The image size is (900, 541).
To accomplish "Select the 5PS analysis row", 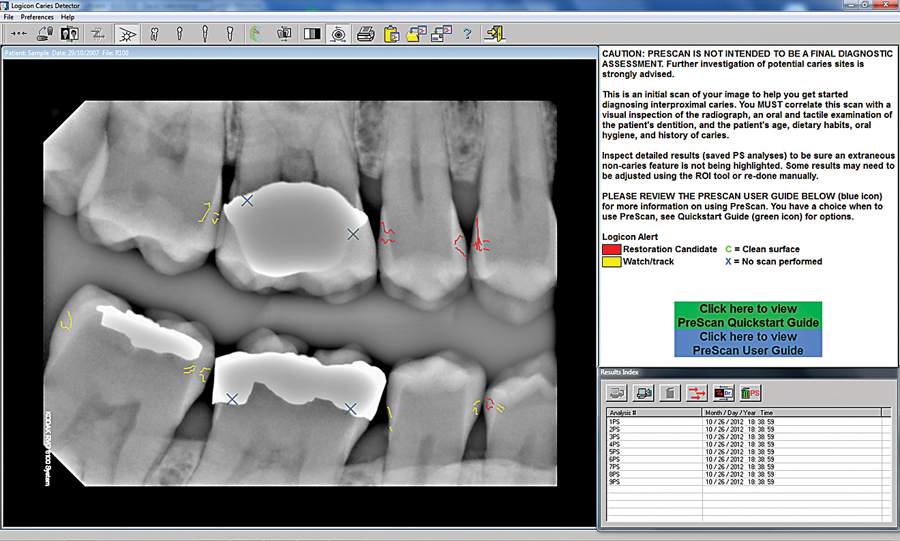I will [616, 452].
